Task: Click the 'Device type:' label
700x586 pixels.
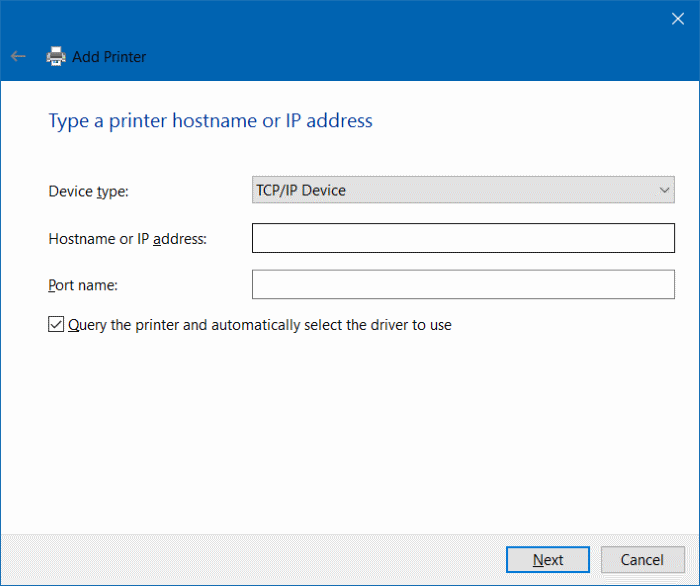Action: [x=88, y=191]
